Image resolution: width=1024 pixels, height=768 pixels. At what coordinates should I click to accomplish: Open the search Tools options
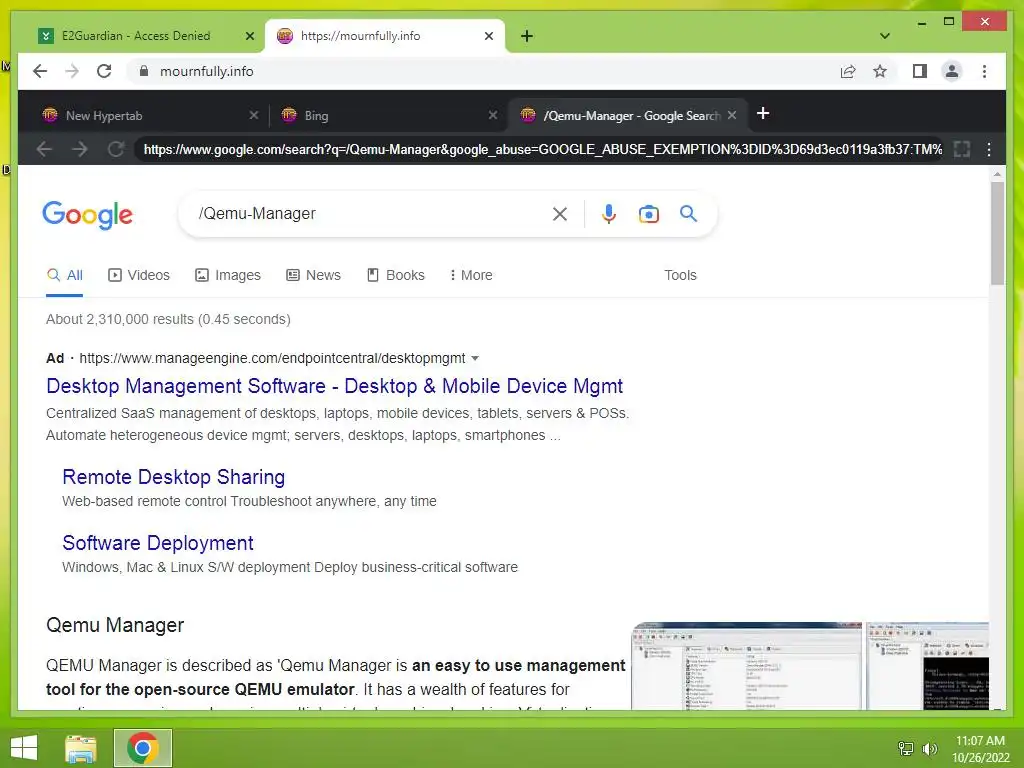click(x=680, y=276)
